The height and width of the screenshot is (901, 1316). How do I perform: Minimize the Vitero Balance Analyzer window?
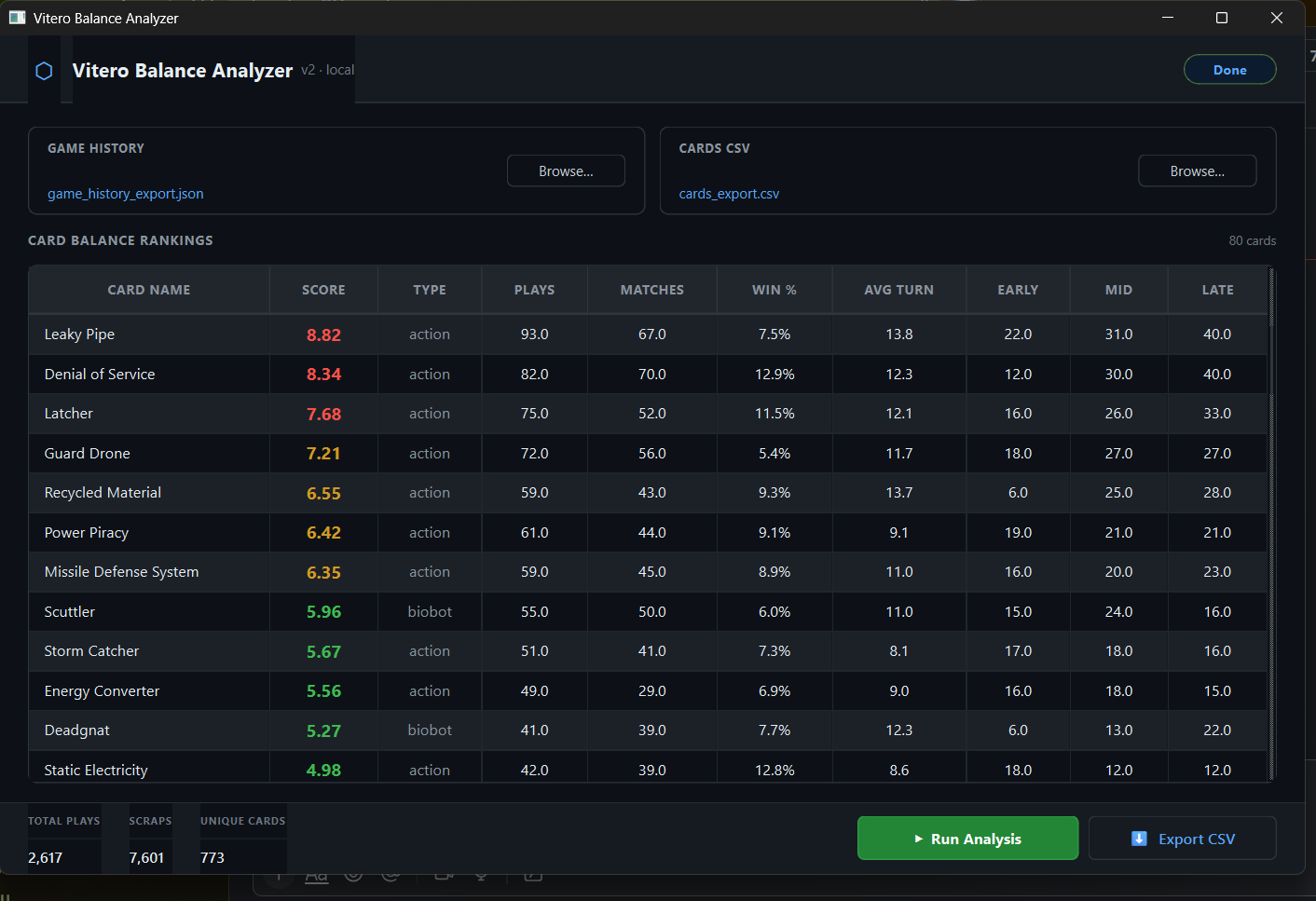point(1167,18)
